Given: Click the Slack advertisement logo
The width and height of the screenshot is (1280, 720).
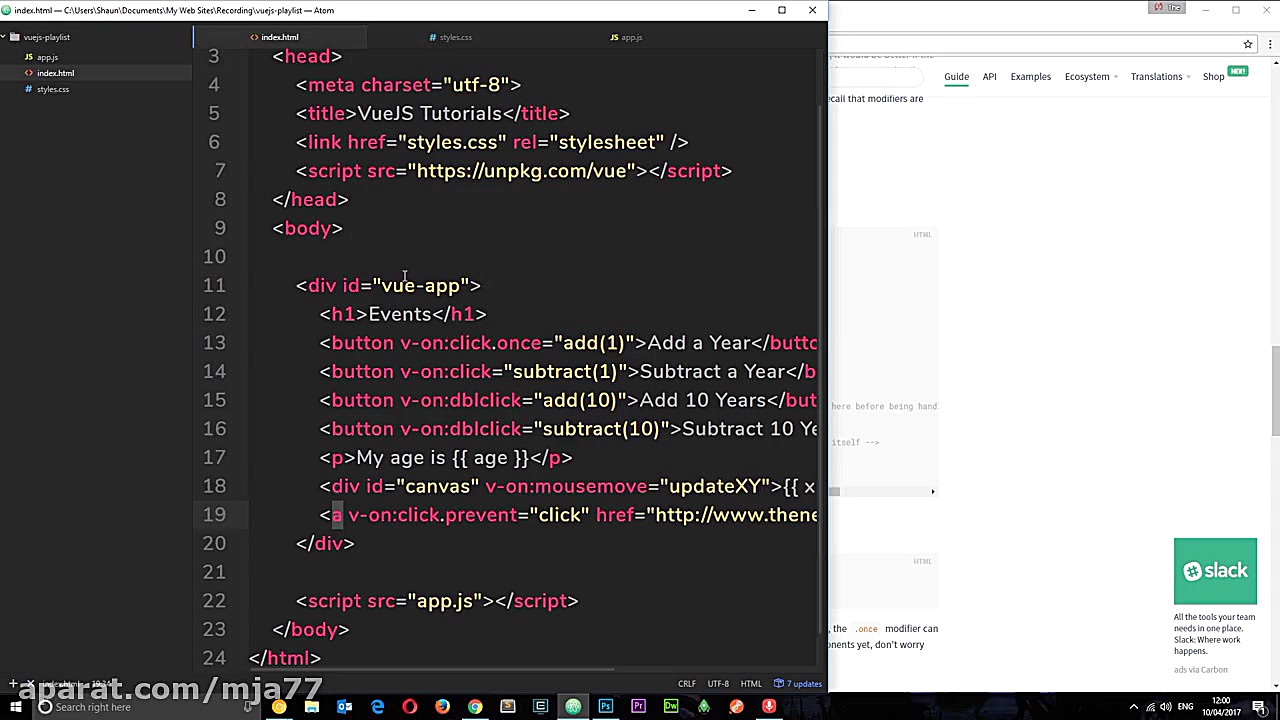Looking at the screenshot, I should tap(1215, 571).
